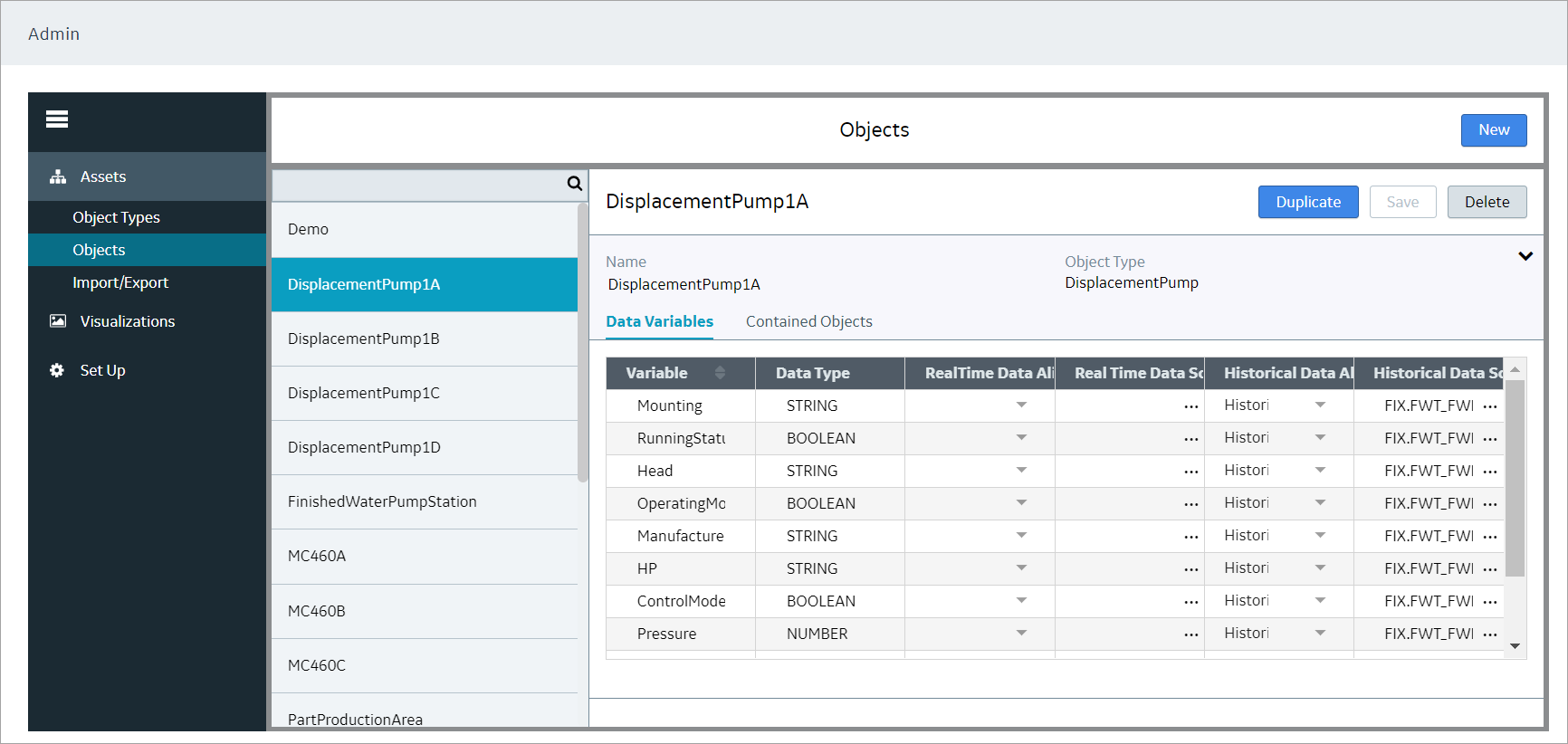Click the Save button

tap(1402, 202)
